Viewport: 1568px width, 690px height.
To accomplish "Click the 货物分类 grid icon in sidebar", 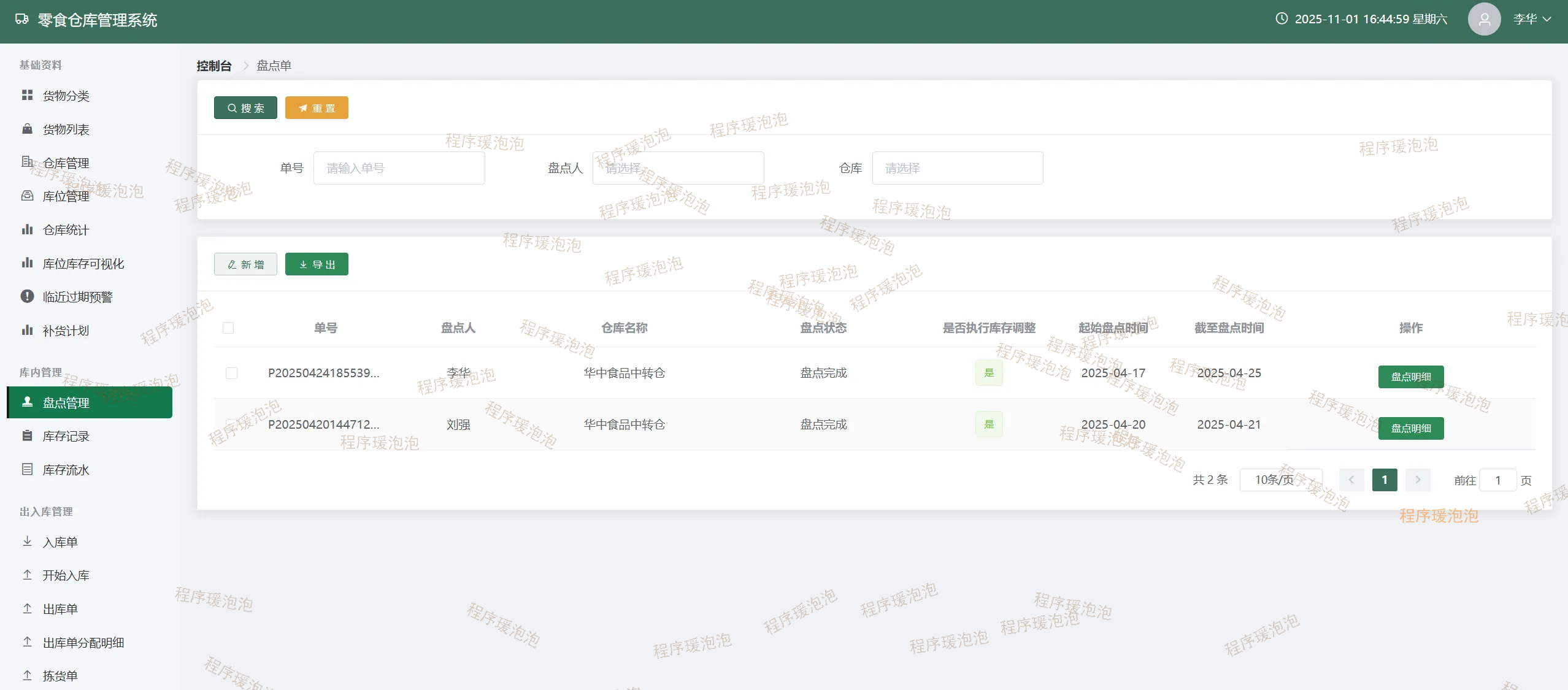I will (27, 95).
